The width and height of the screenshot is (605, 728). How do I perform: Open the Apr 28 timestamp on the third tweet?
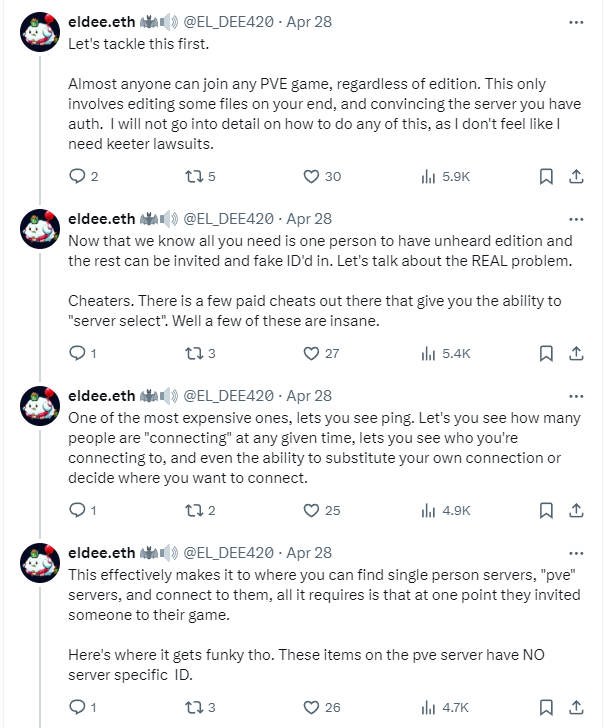pyautogui.click(x=309, y=395)
